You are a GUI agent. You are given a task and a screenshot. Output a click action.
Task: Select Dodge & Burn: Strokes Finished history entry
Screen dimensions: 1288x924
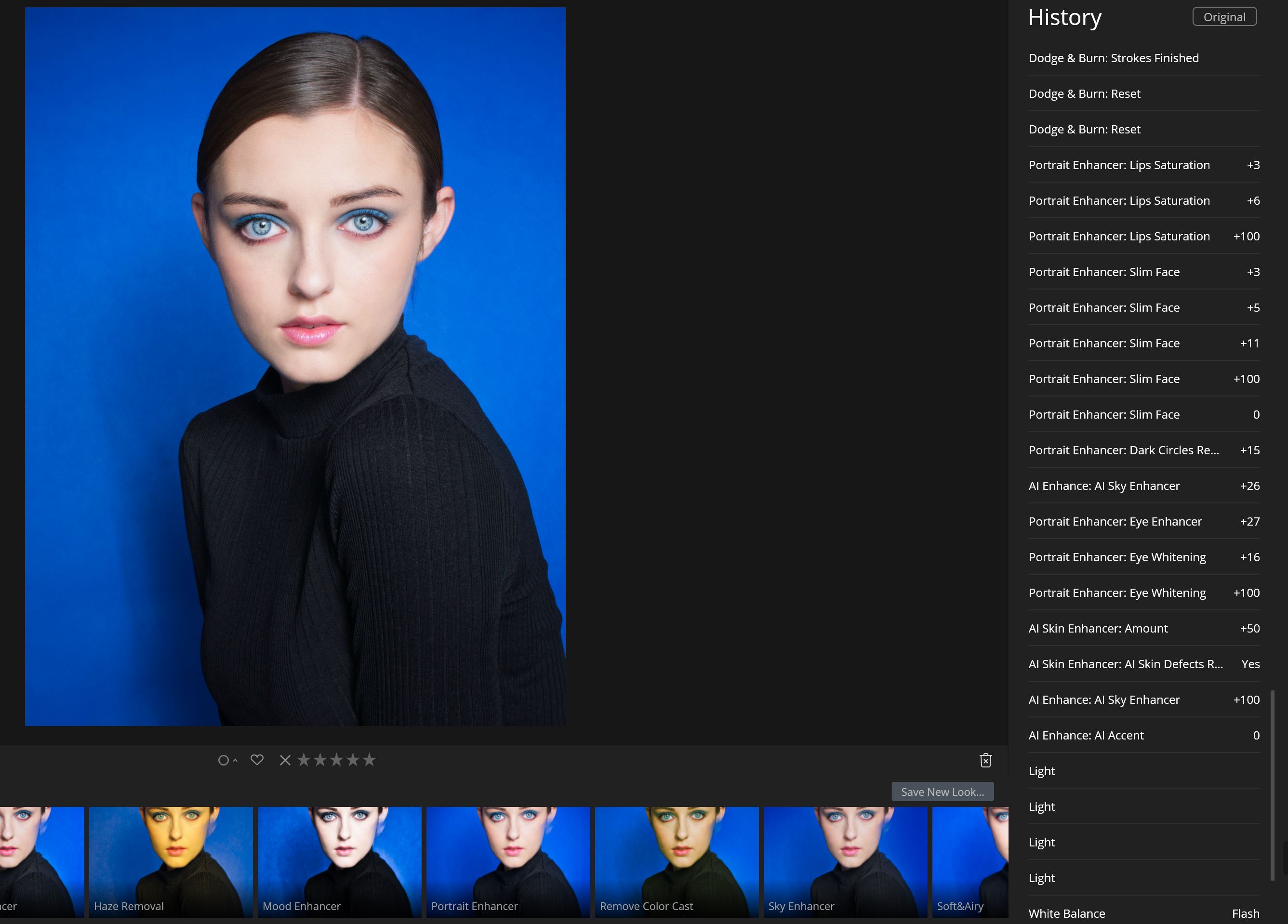coord(1113,58)
